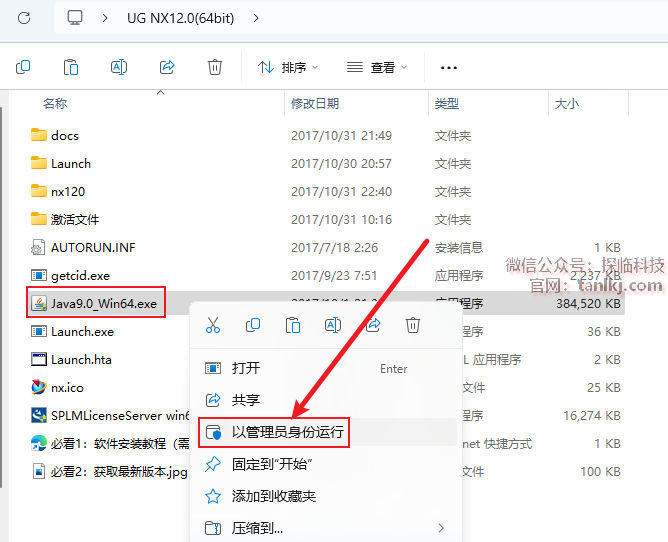Click the 2017/10/31 21:49 date of docs

click(x=341, y=136)
